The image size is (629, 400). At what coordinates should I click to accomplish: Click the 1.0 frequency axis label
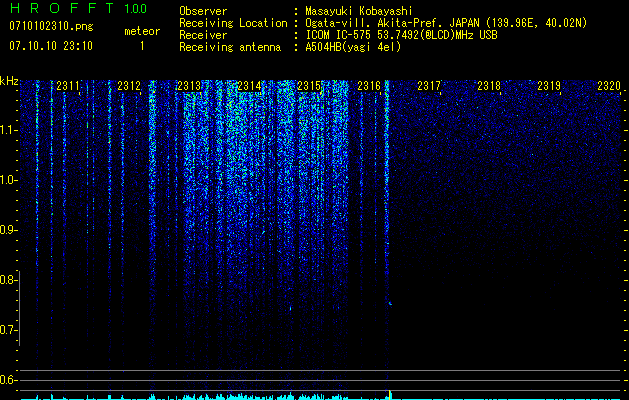click(x=8, y=180)
